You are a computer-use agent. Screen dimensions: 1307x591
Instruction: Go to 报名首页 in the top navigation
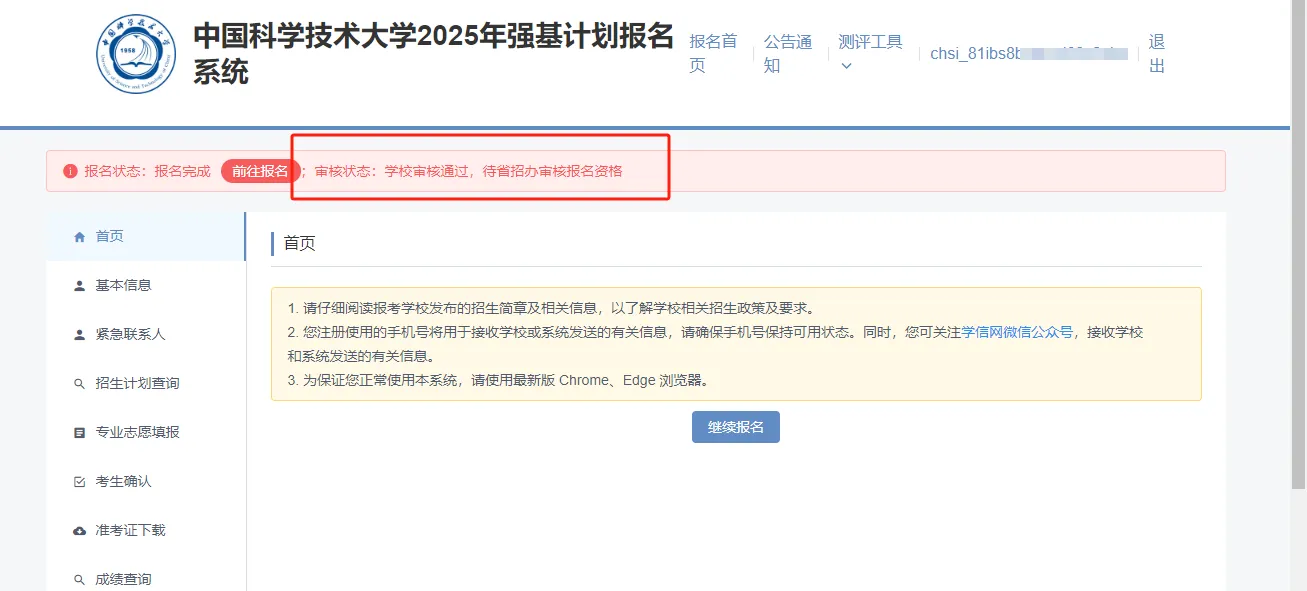(713, 54)
